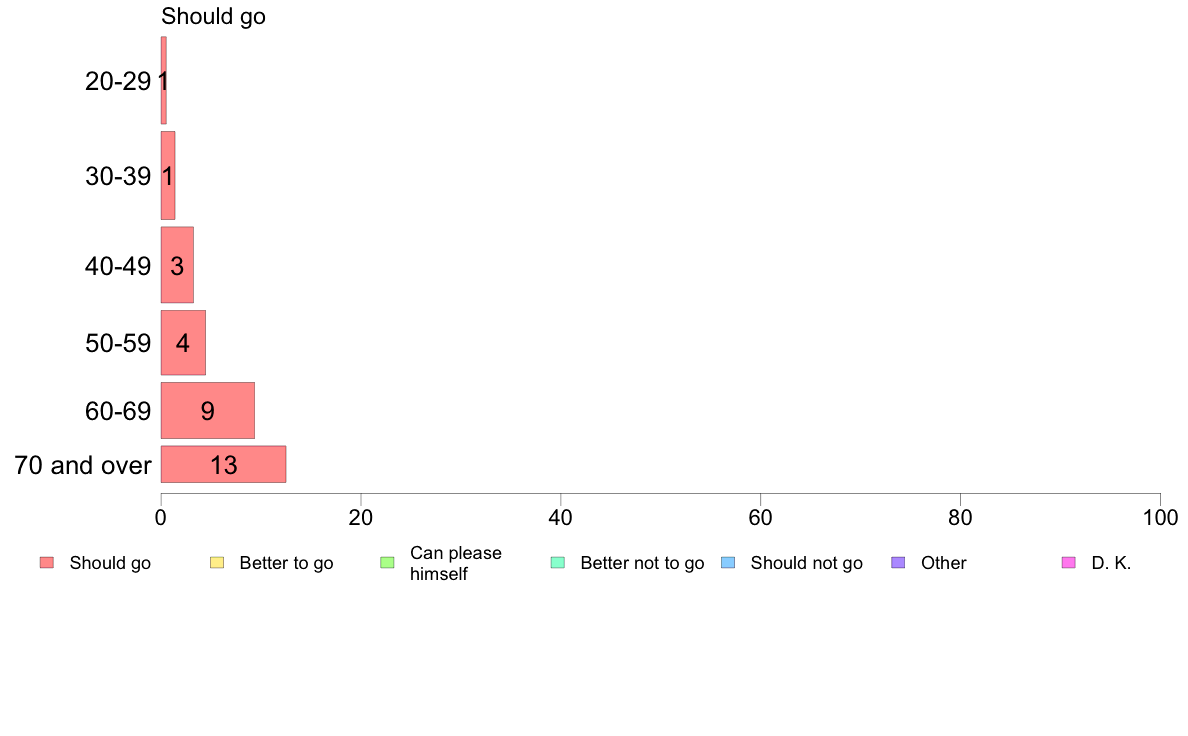
Task: Click the 40 tick on x-axis
Action: [561, 518]
